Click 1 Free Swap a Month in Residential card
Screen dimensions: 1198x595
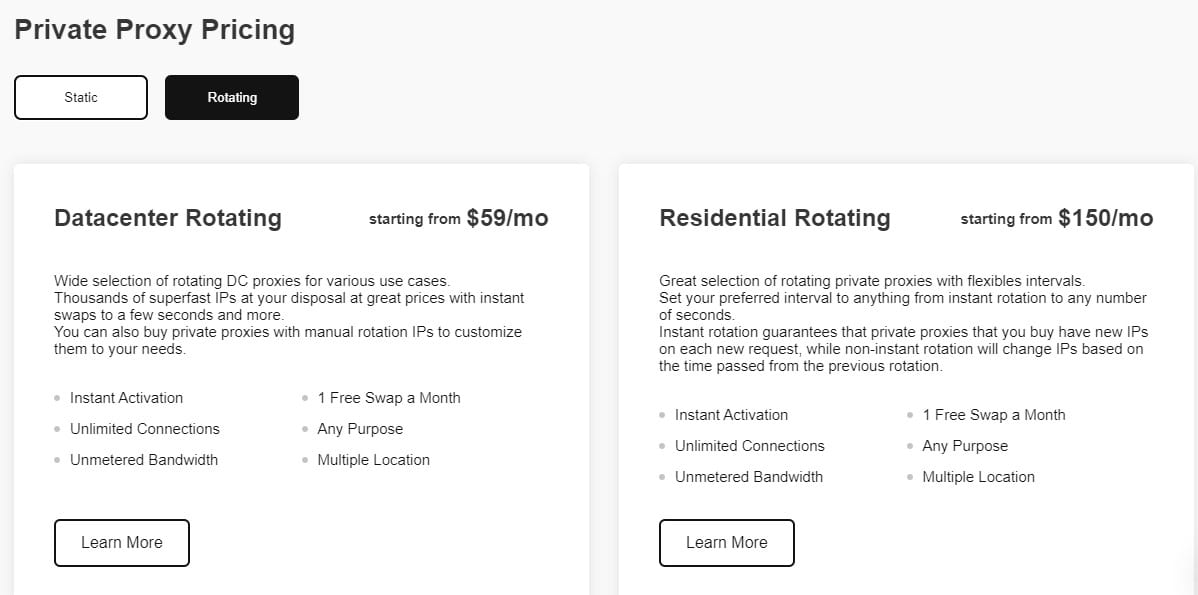pyautogui.click(x=994, y=415)
